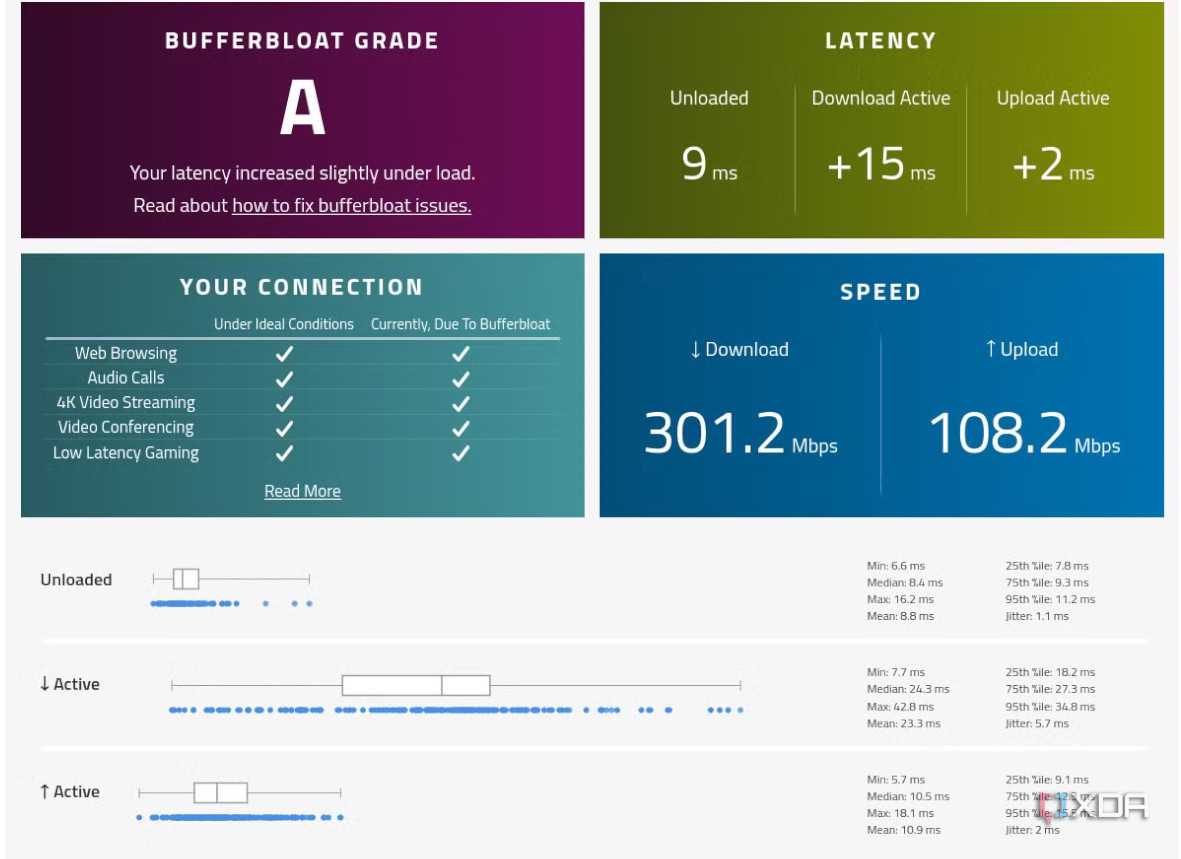This screenshot has width=1181, height=859.
Task: Click the SPEED heading
Action: (880, 292)
